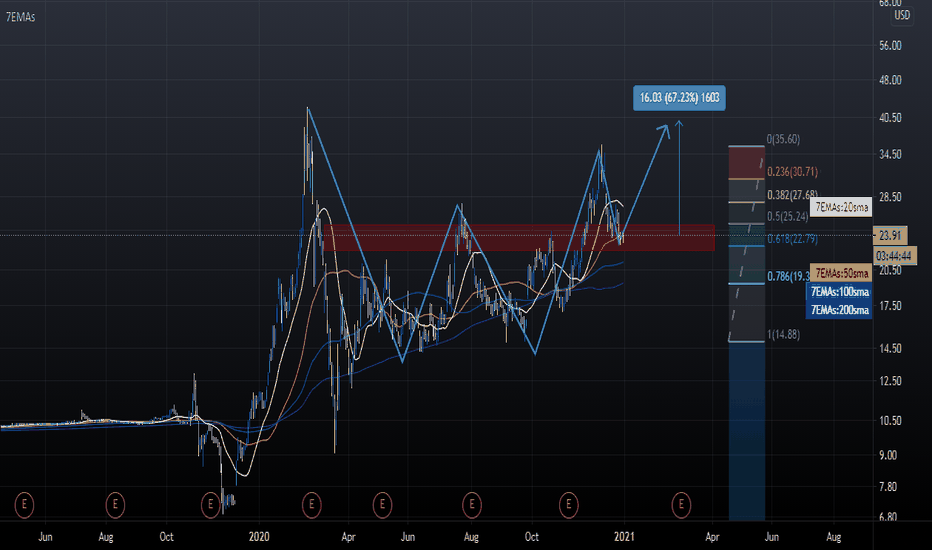Viewport: 932px width, 550px height.
Task: Click the 2021 label on time axis
Action: 624,537
